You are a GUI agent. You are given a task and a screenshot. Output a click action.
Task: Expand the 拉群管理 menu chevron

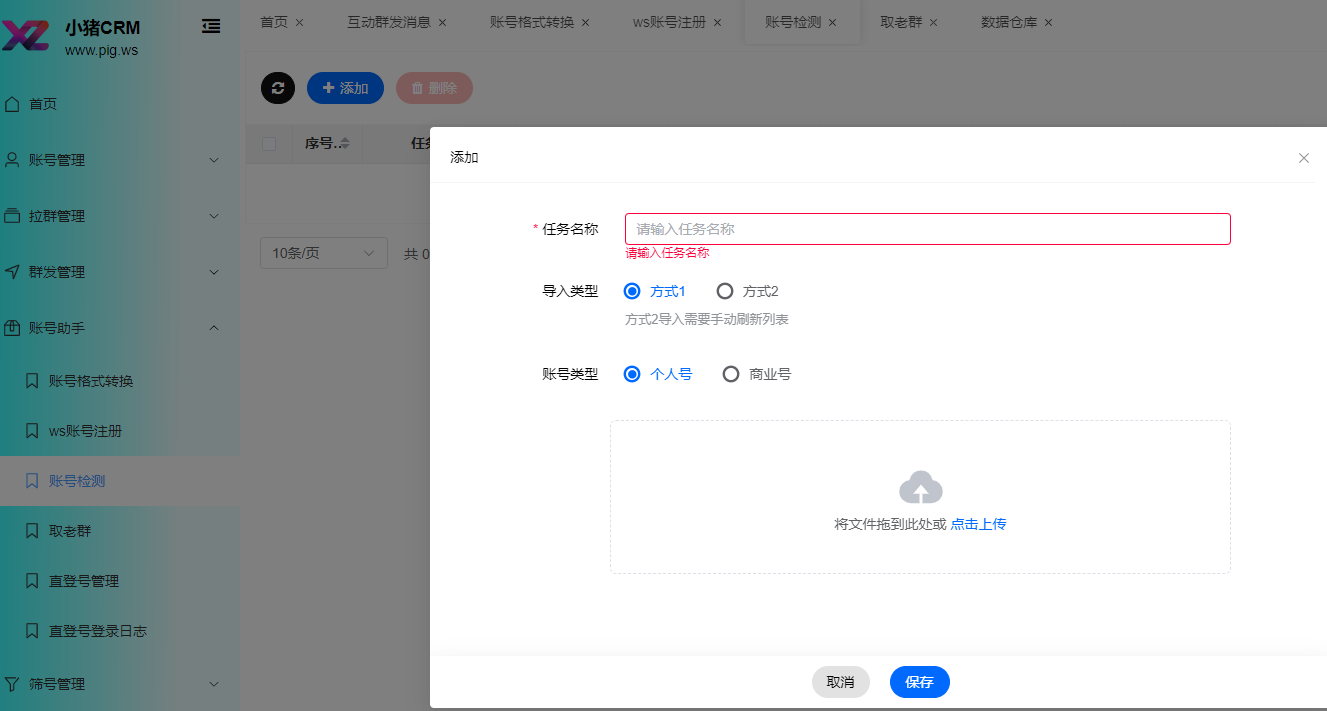214,216
